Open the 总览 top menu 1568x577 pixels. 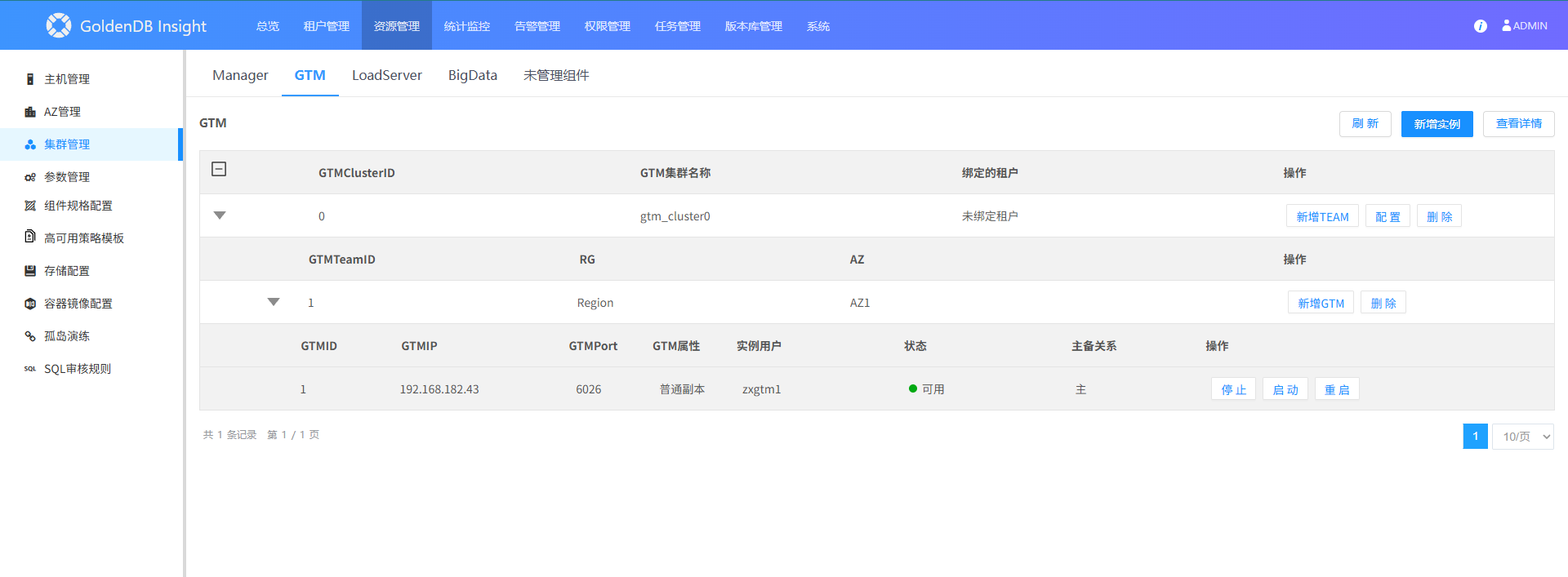tap(268, 26)
